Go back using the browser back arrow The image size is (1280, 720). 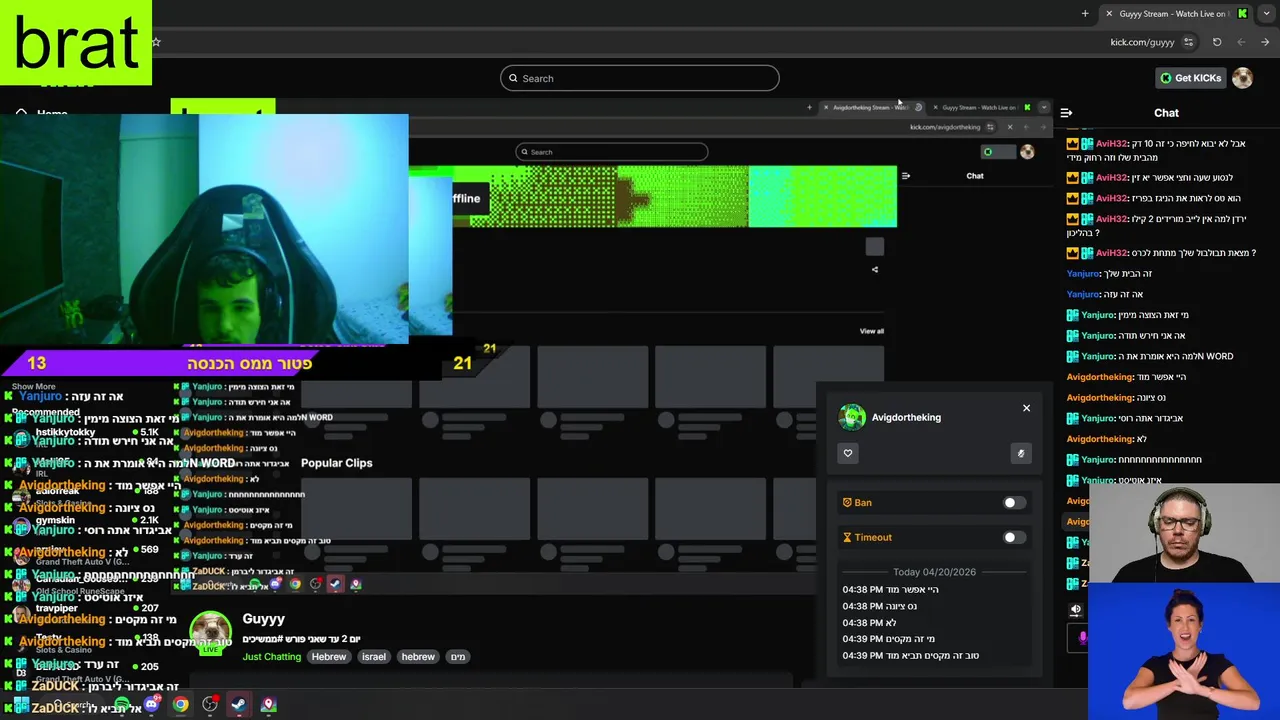1241,42
